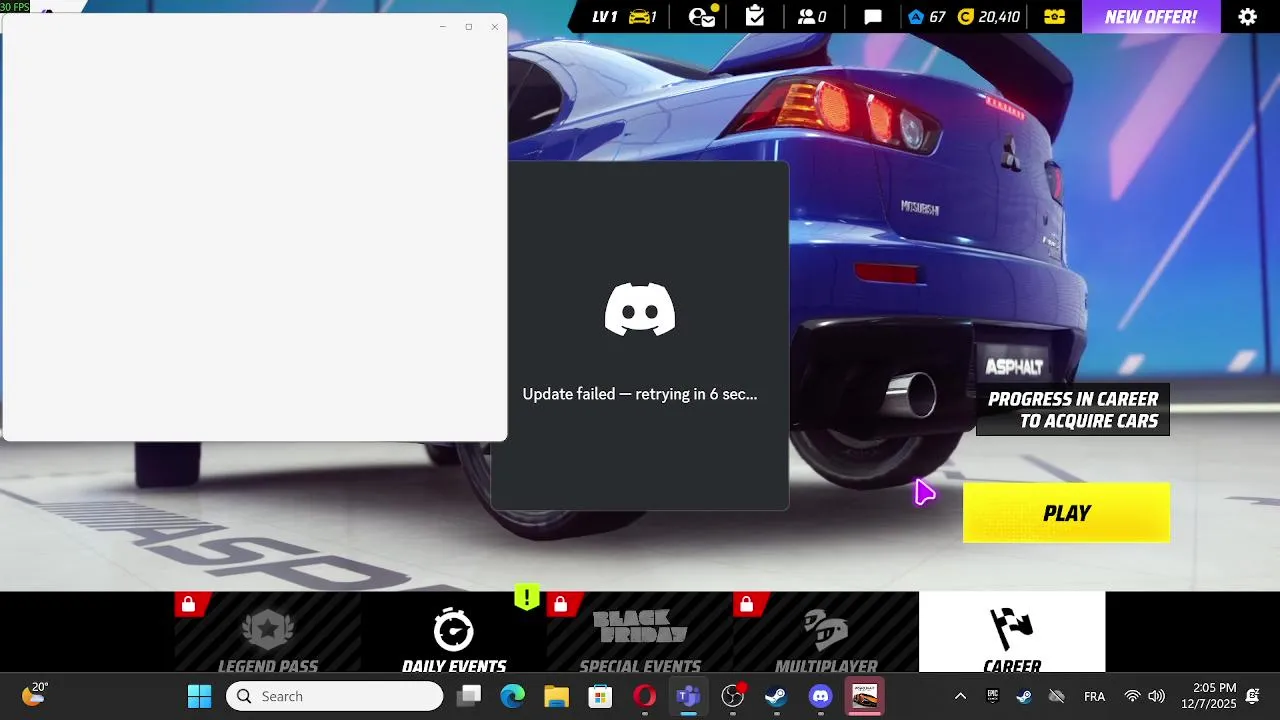
Task: Launch Microsoft Edge from taskbar
Action: tap(513, 696)
